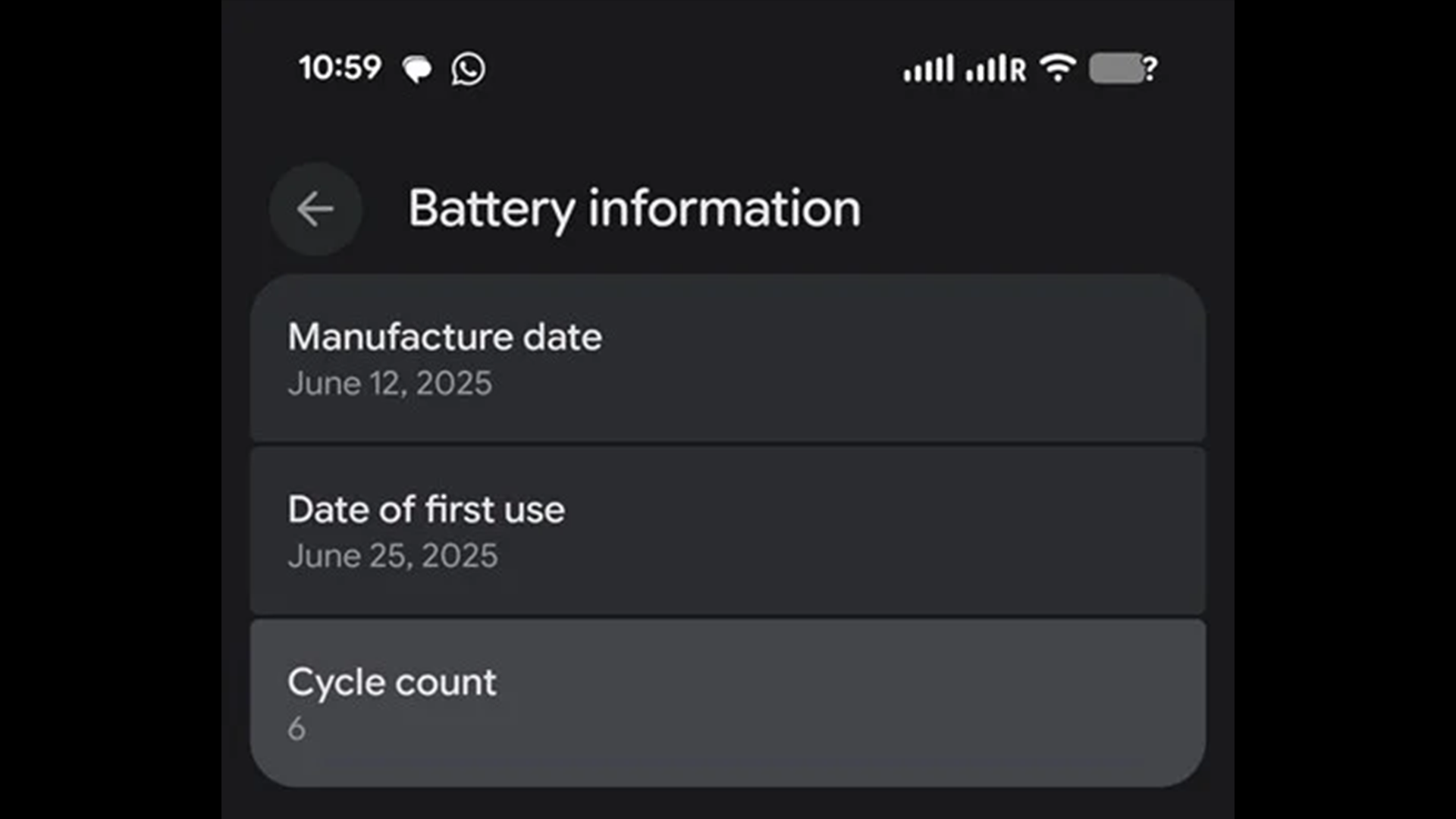Select the Manufacture date label

(444, 337)
